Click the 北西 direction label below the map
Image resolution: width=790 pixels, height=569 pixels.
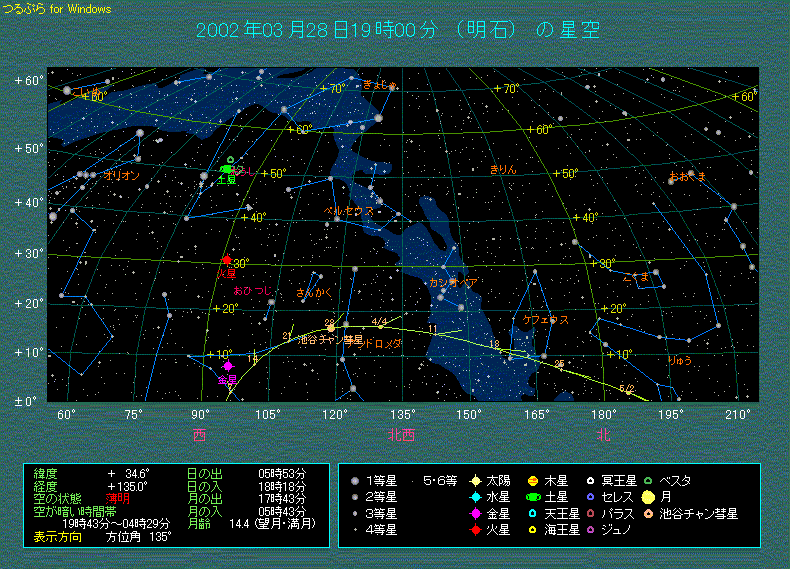[x=401, y=435]
